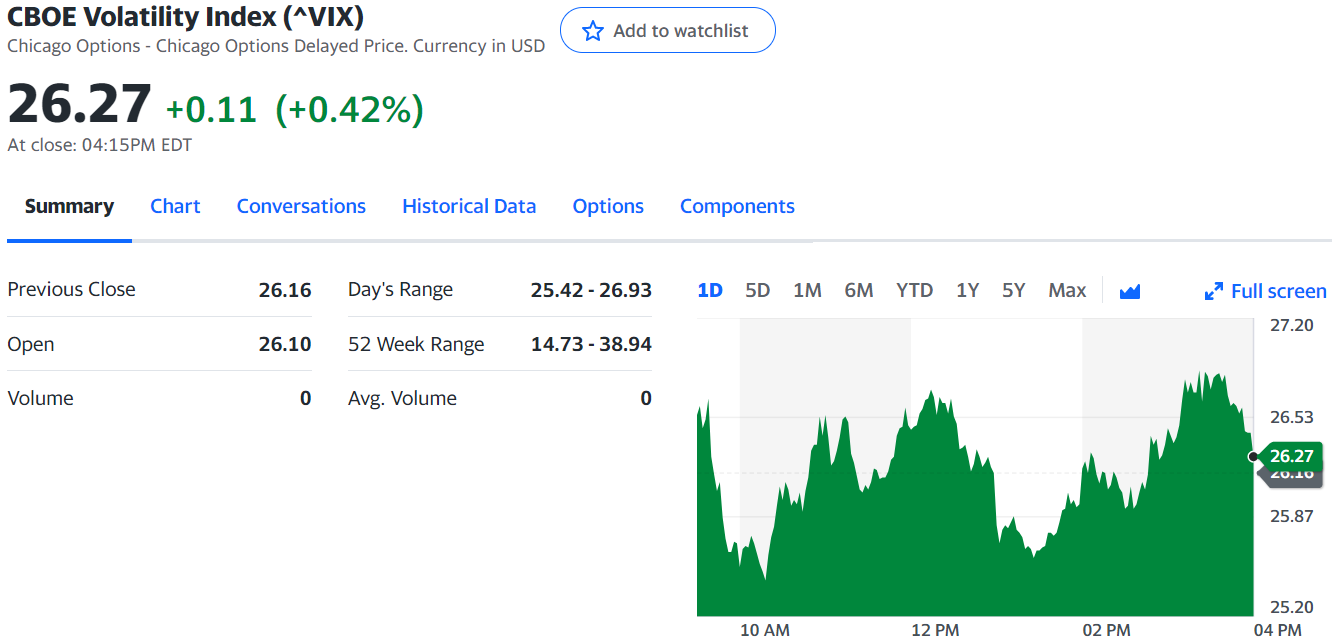Click the CBOE Volatility Index (^VIX) title
The height and width of the screenshot is (642, 1332).
pos(186,17)
